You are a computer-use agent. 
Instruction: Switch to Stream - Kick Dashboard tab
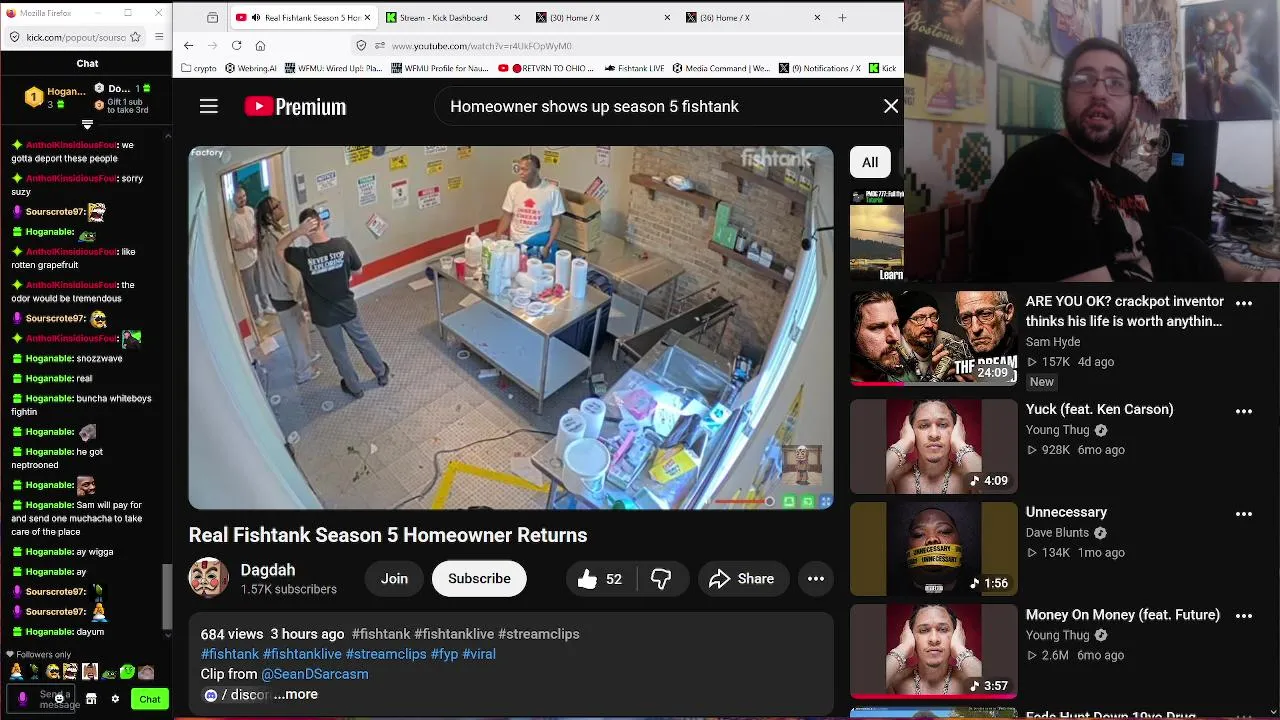pyautogui.click(x=454, y=17)
